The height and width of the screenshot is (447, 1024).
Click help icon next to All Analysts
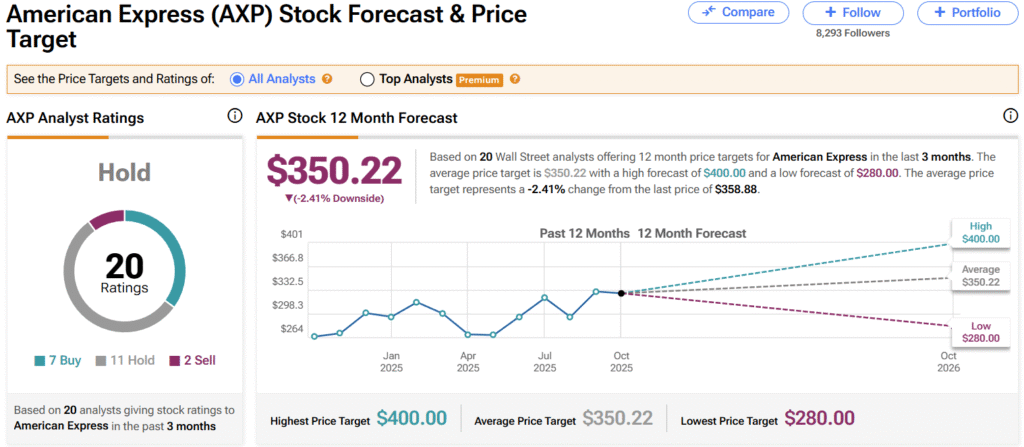point(327,79)
